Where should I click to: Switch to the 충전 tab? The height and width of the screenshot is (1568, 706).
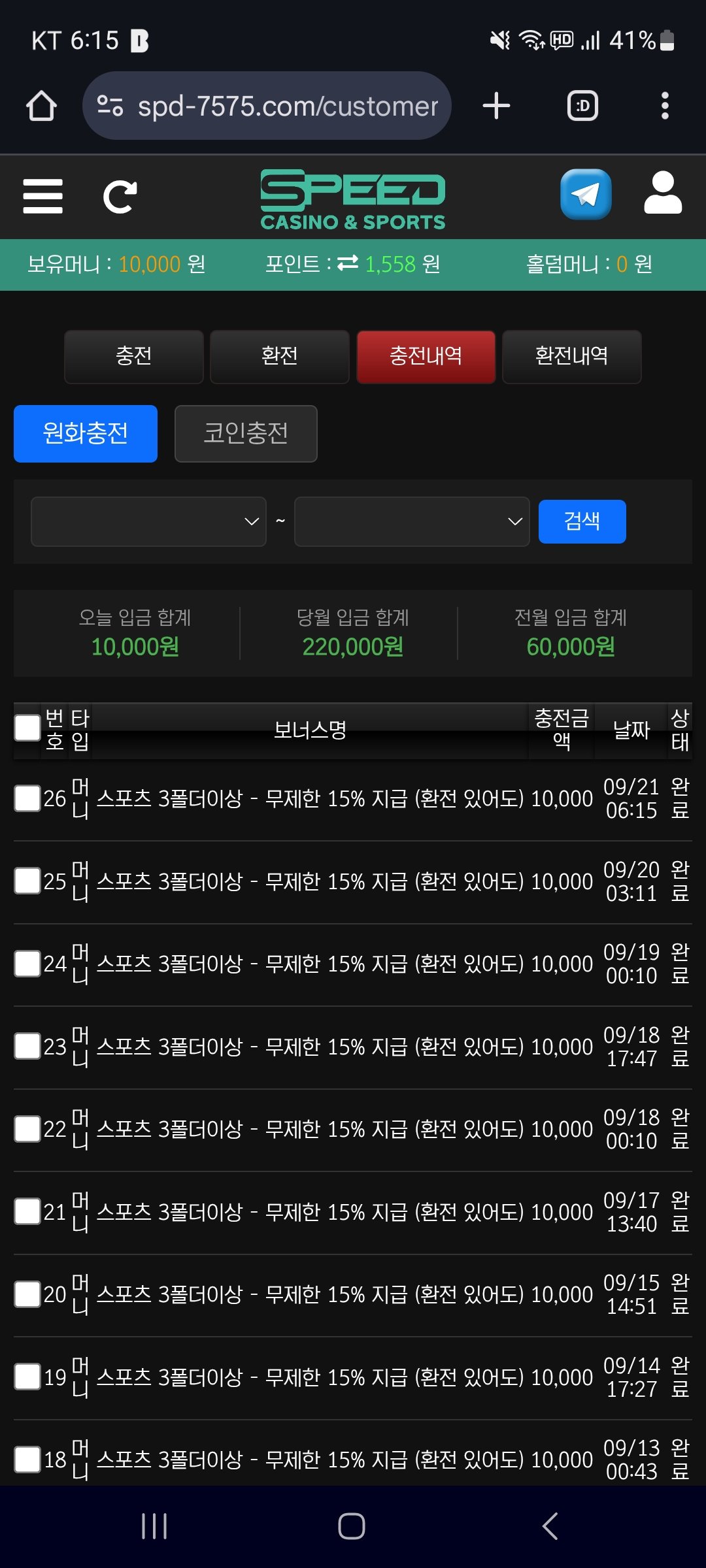click(134, 356)
